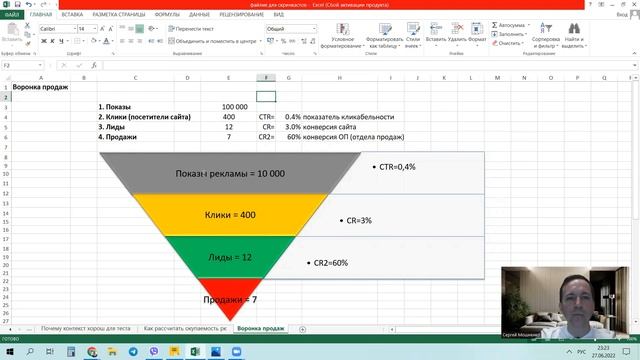Toggle underline formatting (Ч)
This screenshot has height=360, width=640.
tap(61, 41)
